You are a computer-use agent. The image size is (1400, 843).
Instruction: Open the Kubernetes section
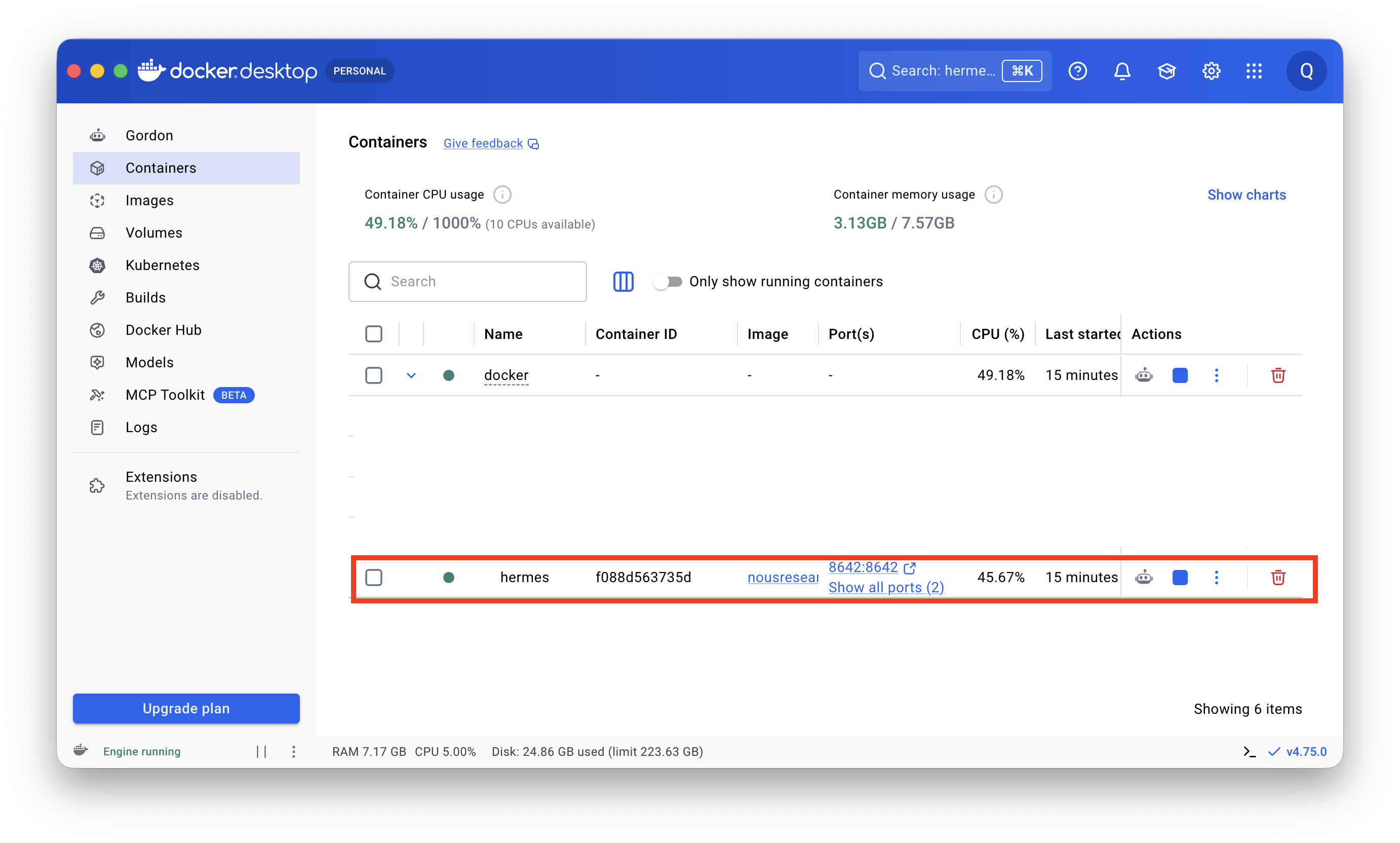186,265
